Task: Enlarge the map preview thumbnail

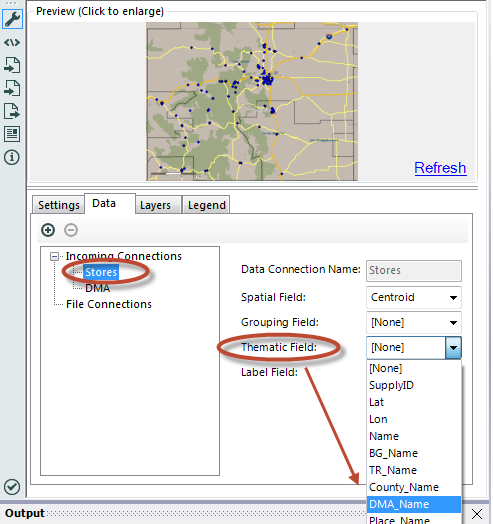Action: 252,101
